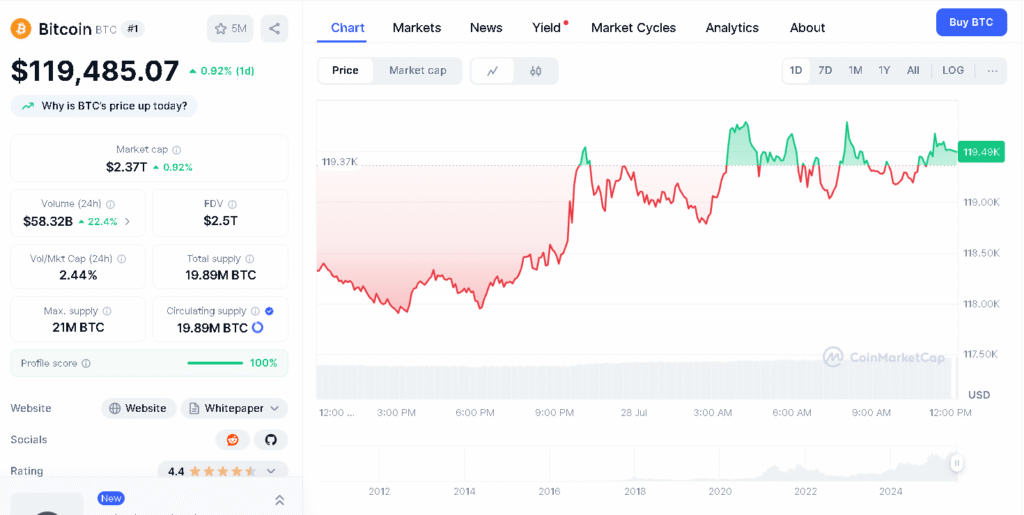Image resolution: width=1024 pixels, height=515 pixels.
Task: Toggle LOG scale on chart
Action: point(953,70)
